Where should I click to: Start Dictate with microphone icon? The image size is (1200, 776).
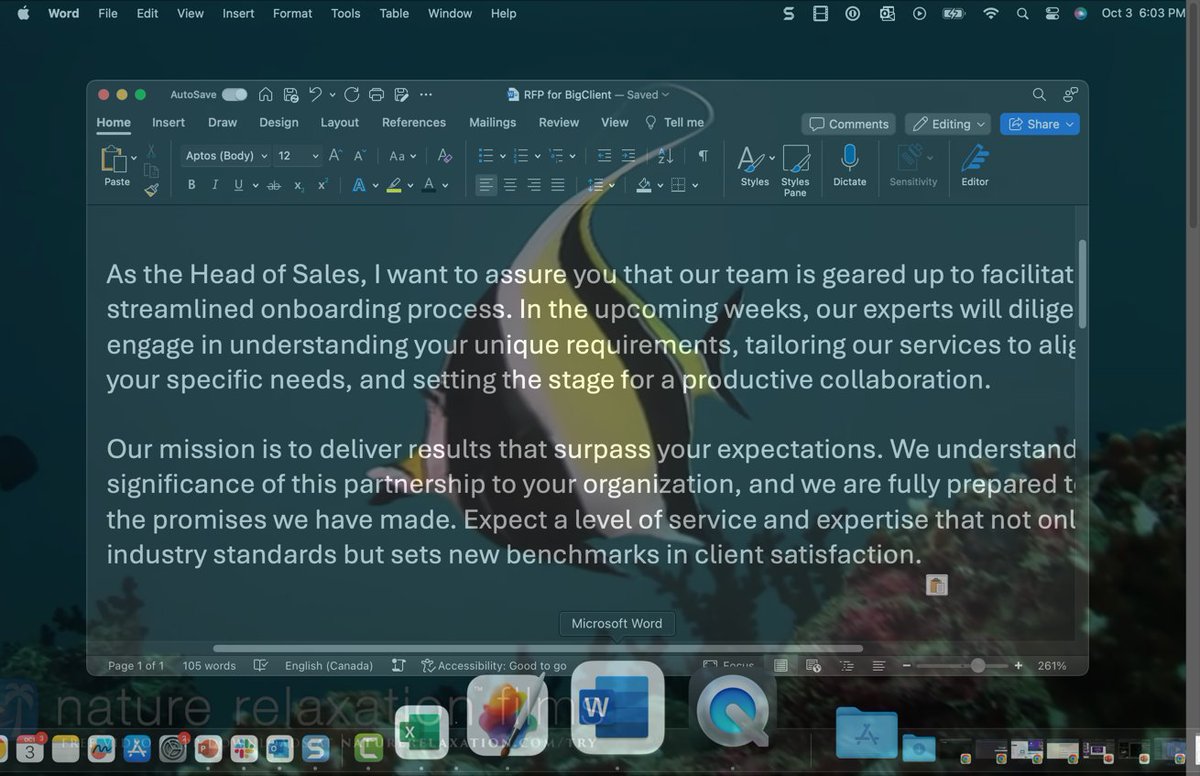pos(849,166)
